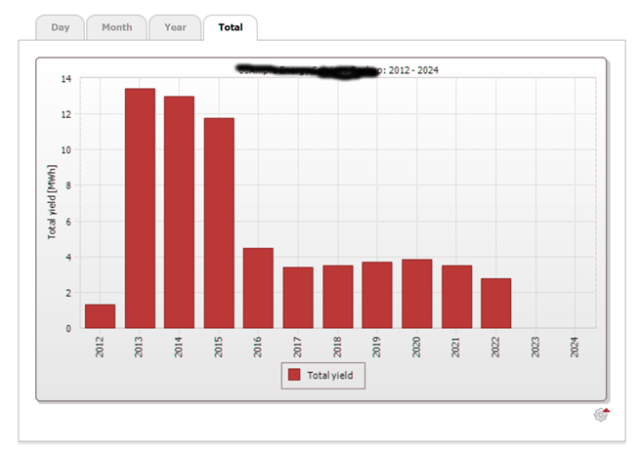Click the 2017 yield bar
This screenshot has height=451, width=640.
click(298, 297)
